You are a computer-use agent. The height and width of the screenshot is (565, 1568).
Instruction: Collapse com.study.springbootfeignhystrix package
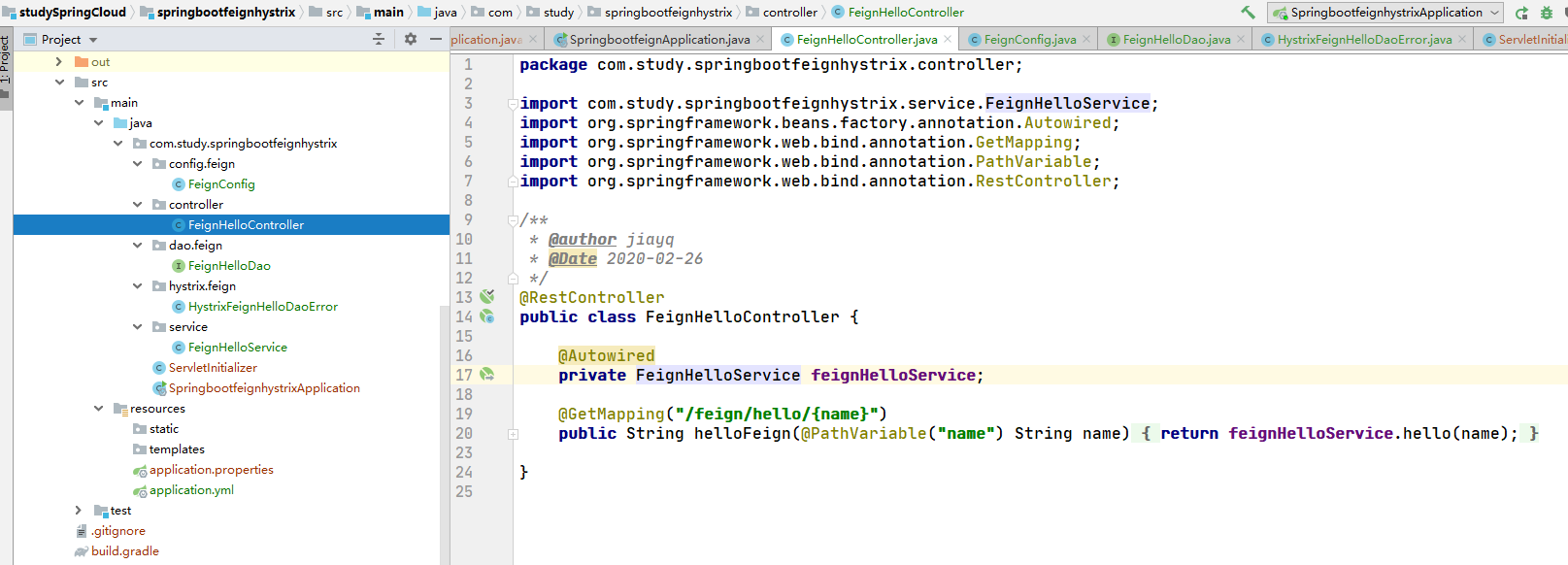click(x=117, y=143)
